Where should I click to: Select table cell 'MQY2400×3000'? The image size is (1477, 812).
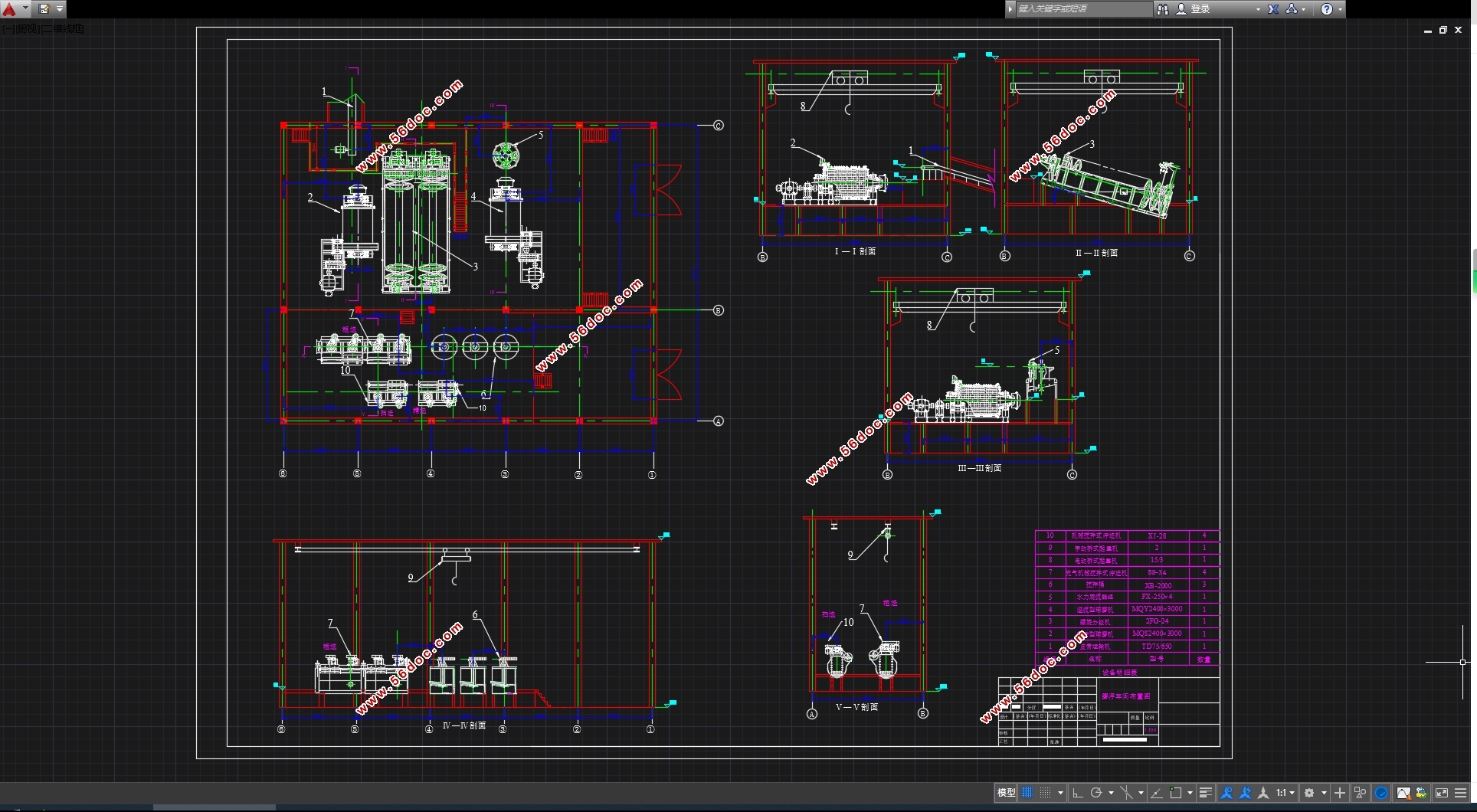point(1157,609)
